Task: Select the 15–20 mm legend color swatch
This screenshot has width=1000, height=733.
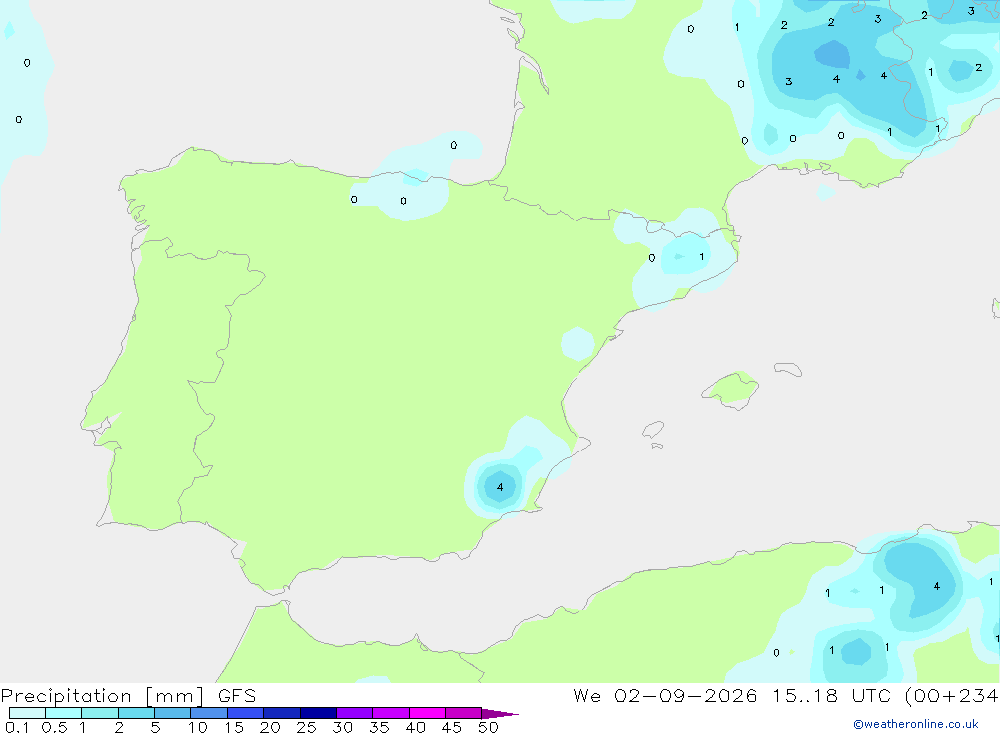Action: (x=245, y=713)
